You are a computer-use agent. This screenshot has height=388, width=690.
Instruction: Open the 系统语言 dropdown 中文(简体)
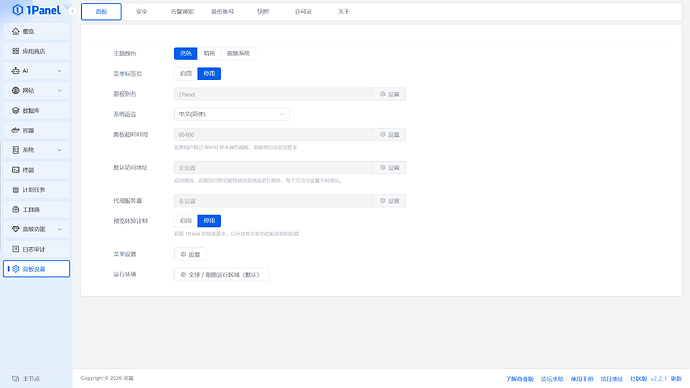[232, 114]
